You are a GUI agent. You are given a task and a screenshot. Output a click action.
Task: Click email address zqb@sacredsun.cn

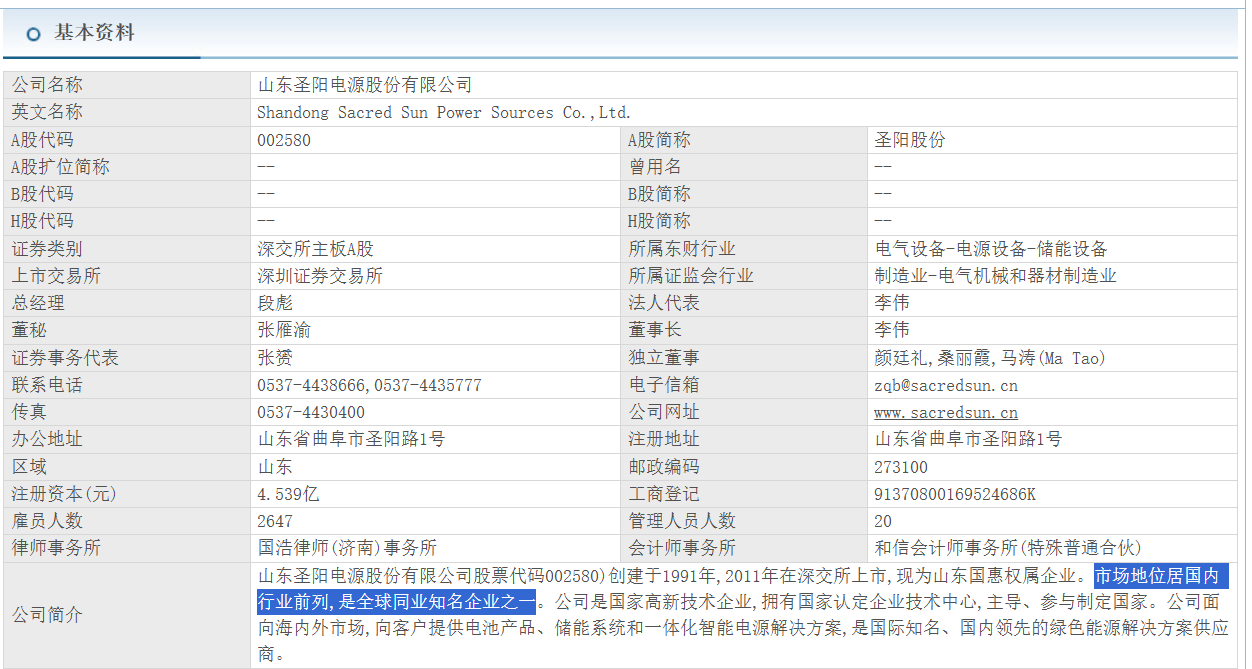click(x=946, y=385)
